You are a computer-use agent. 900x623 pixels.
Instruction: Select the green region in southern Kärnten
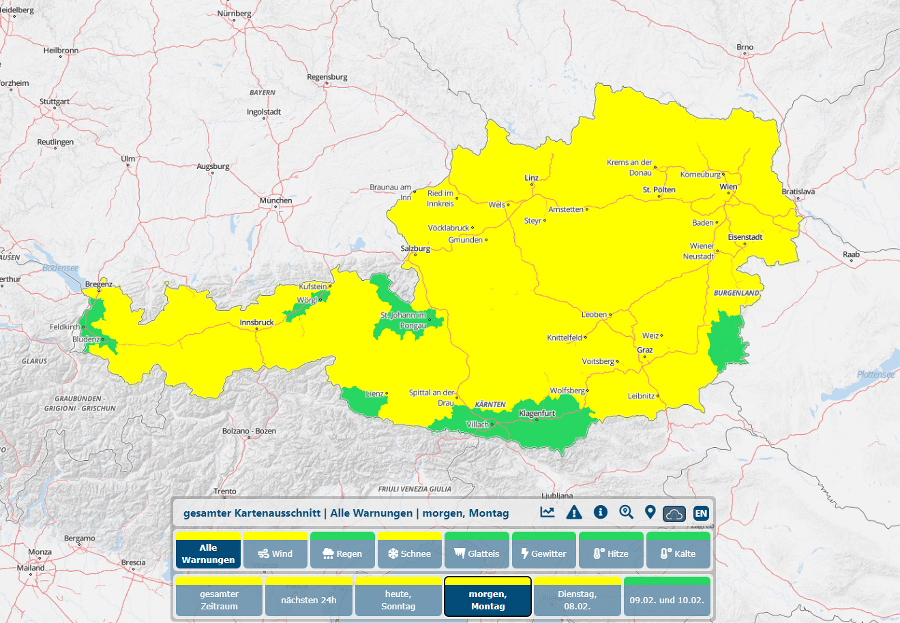(x=540, y=429)
